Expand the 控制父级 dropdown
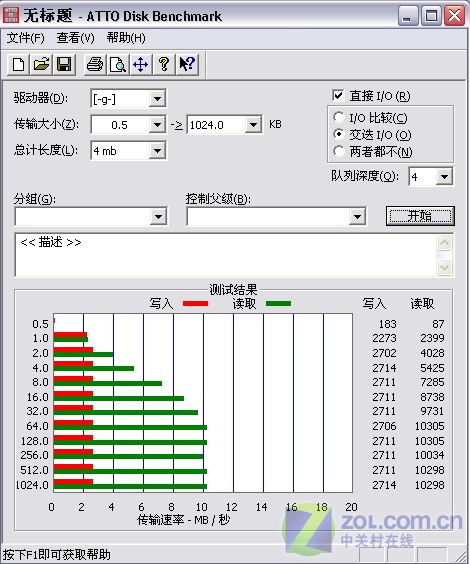The image size is (470, 564). pyautogui.click(x=357, y=217)
